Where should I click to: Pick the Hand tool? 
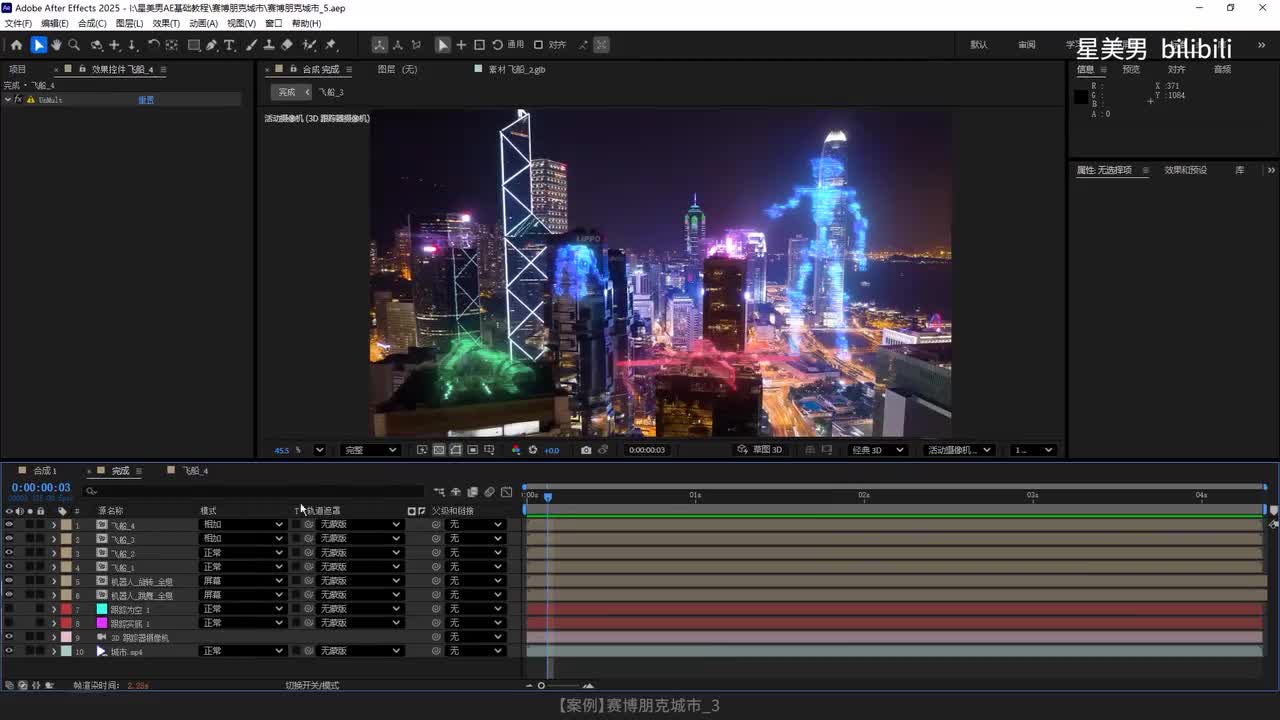56,45
